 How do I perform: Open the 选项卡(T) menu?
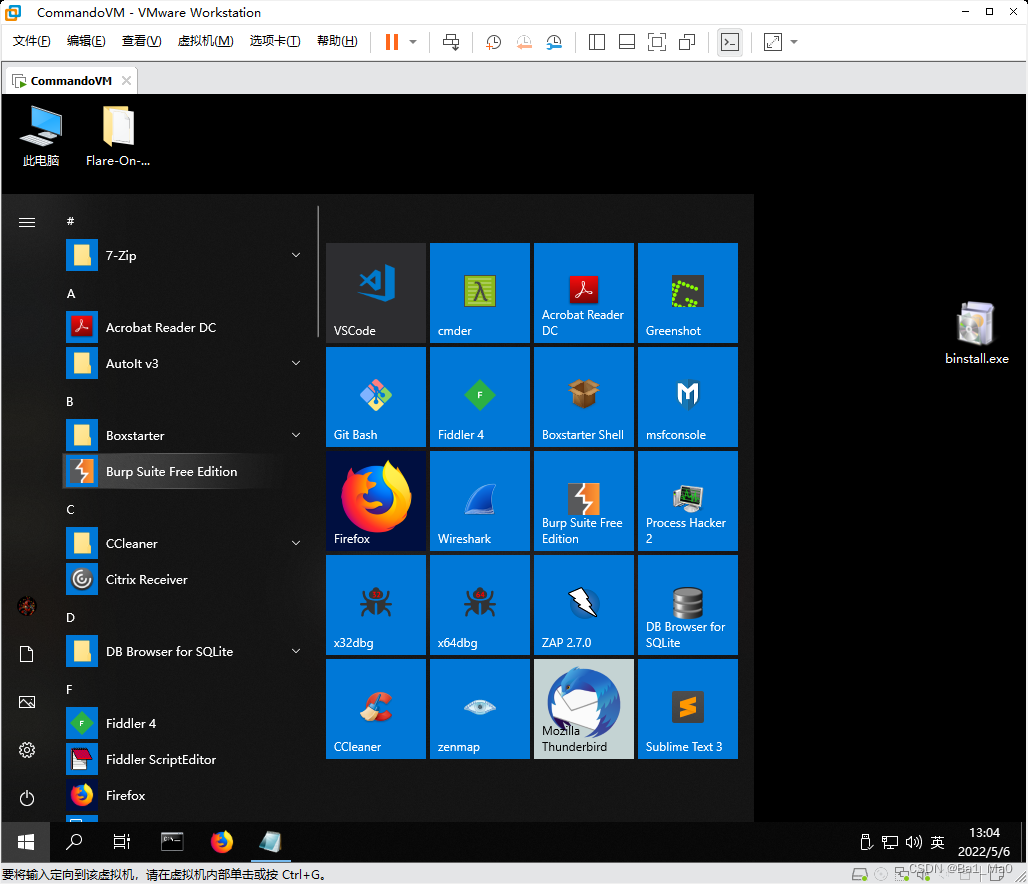tap(275, 41)
